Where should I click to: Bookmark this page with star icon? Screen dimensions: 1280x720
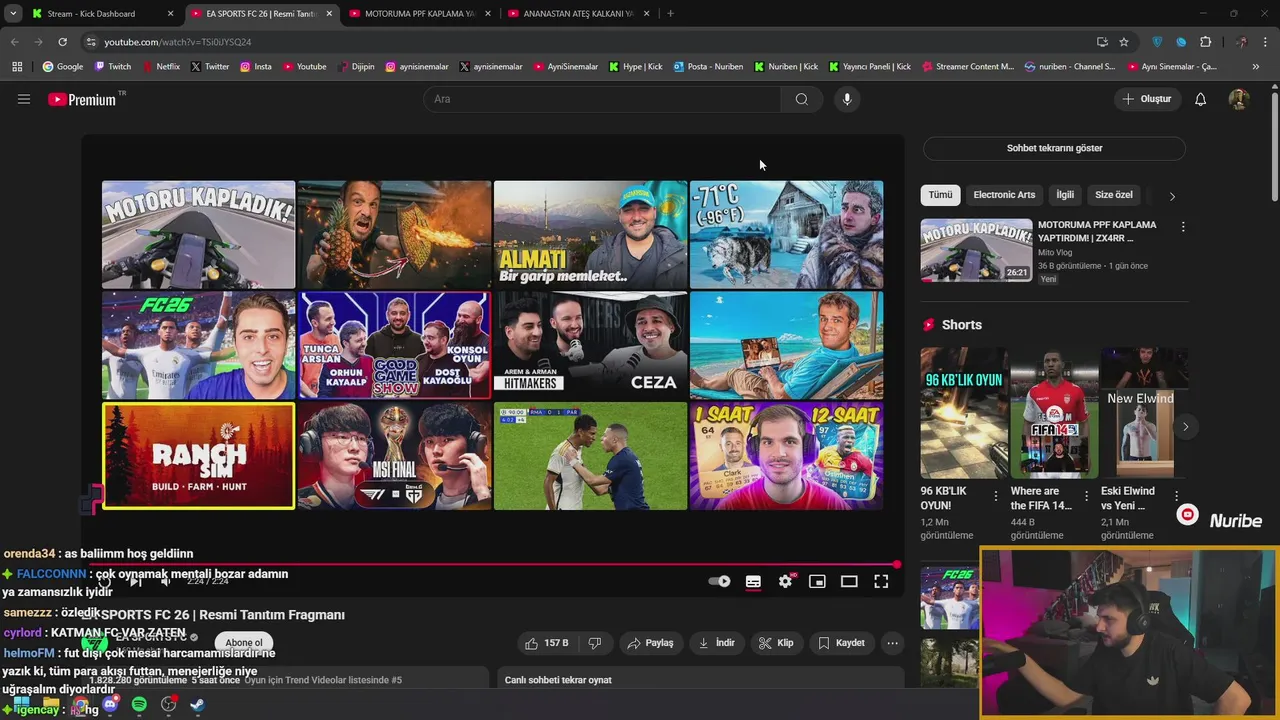click(x=1124, y=42)
